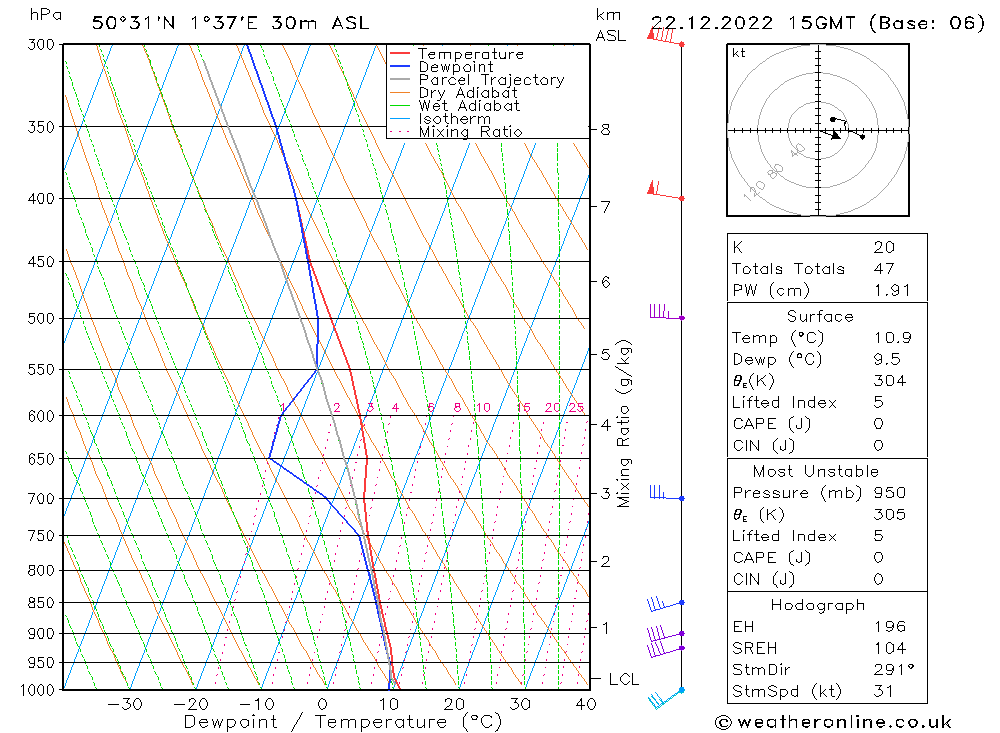Click the 'Surface' section heading

pos(820,317)
